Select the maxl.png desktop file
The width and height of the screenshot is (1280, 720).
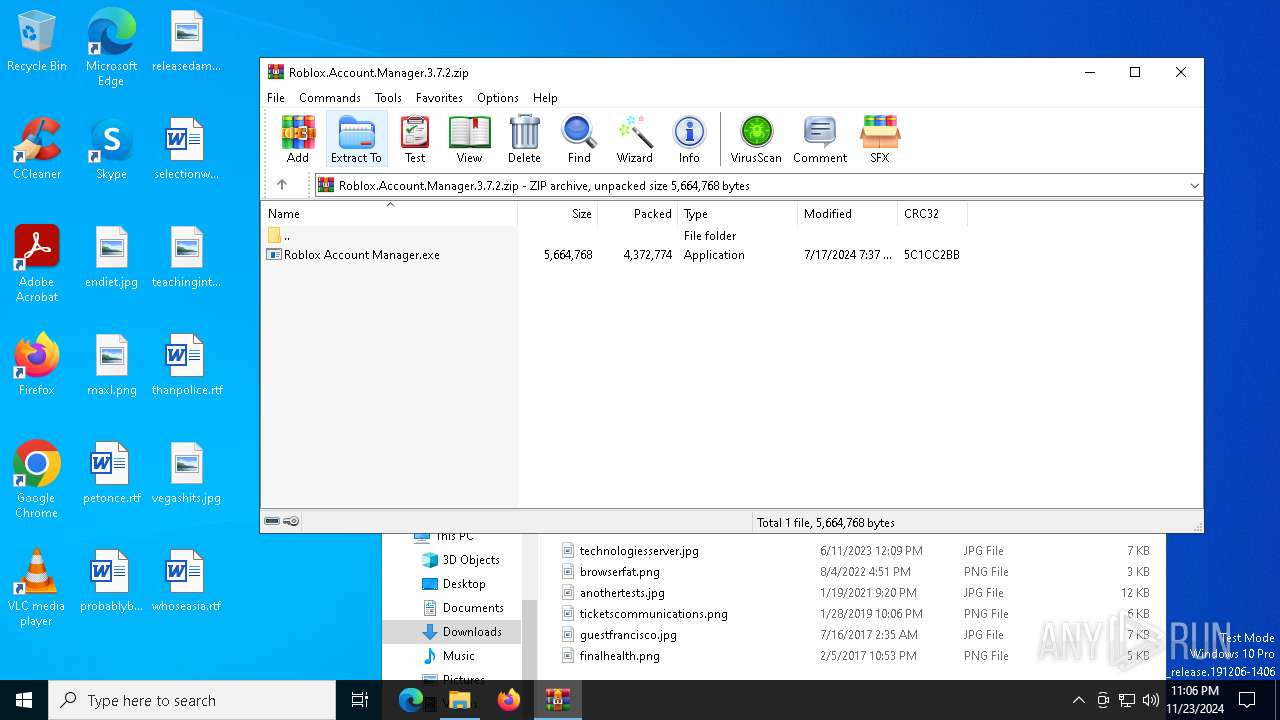tap(111, 366)
